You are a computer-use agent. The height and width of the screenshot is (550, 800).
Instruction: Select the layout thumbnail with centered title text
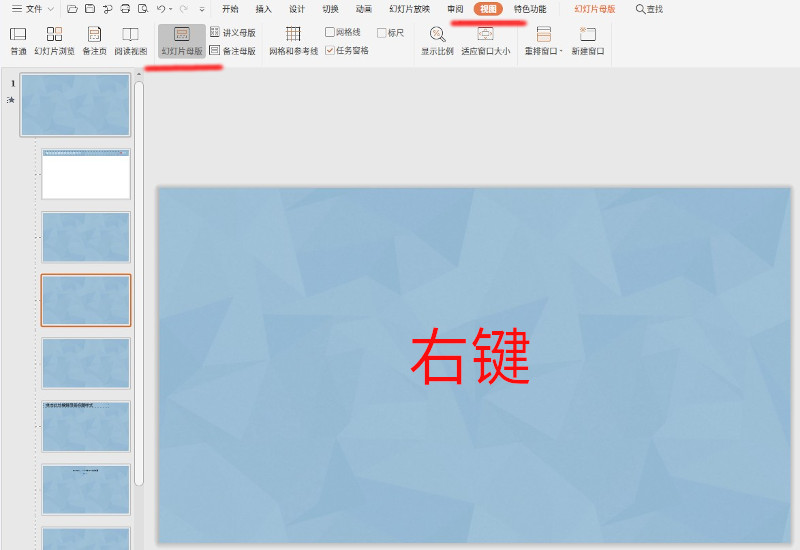(86, 489)
